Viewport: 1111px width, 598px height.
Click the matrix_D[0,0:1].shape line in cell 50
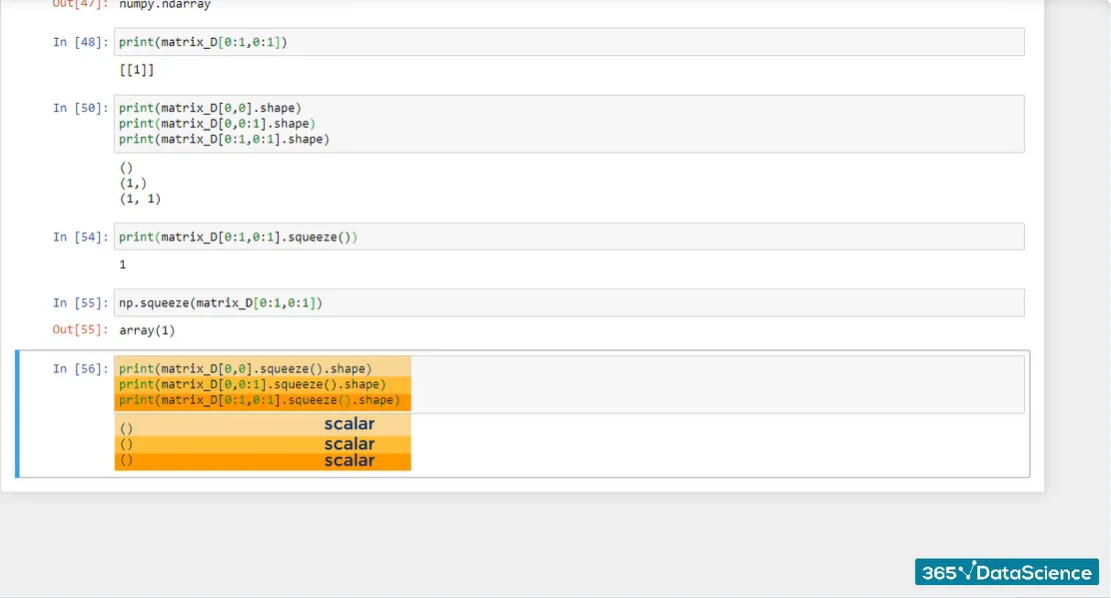coord(217,124)
